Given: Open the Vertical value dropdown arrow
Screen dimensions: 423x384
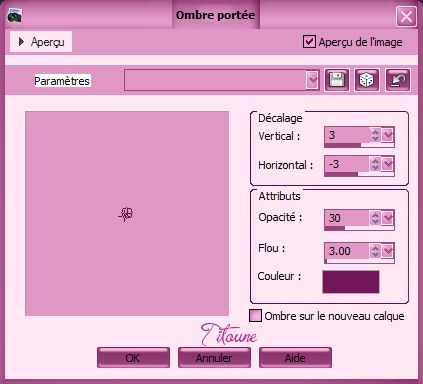Looking at the screenshot, I should click(x=388, y=135).
